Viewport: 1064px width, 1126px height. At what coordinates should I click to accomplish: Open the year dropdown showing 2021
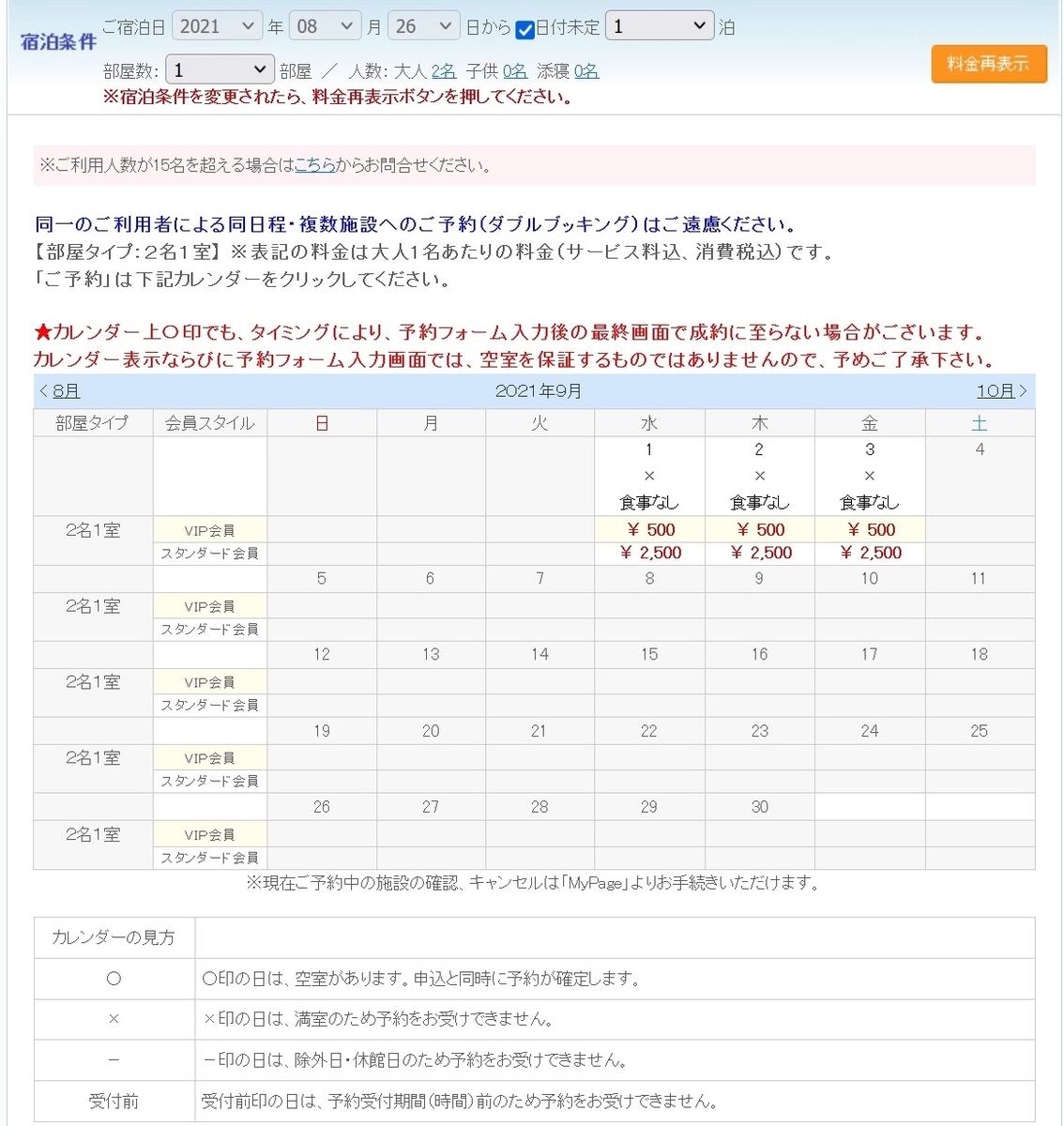point(217,26)
